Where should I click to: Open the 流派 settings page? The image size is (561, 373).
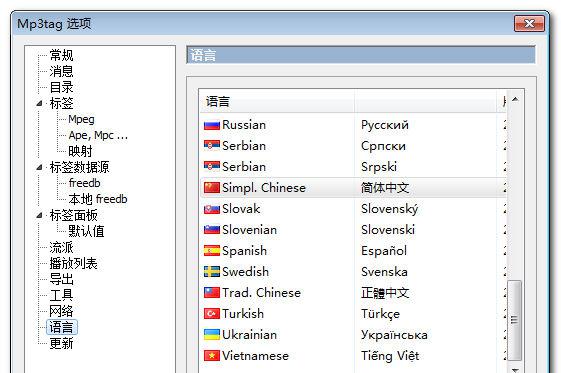click(61, 247)
